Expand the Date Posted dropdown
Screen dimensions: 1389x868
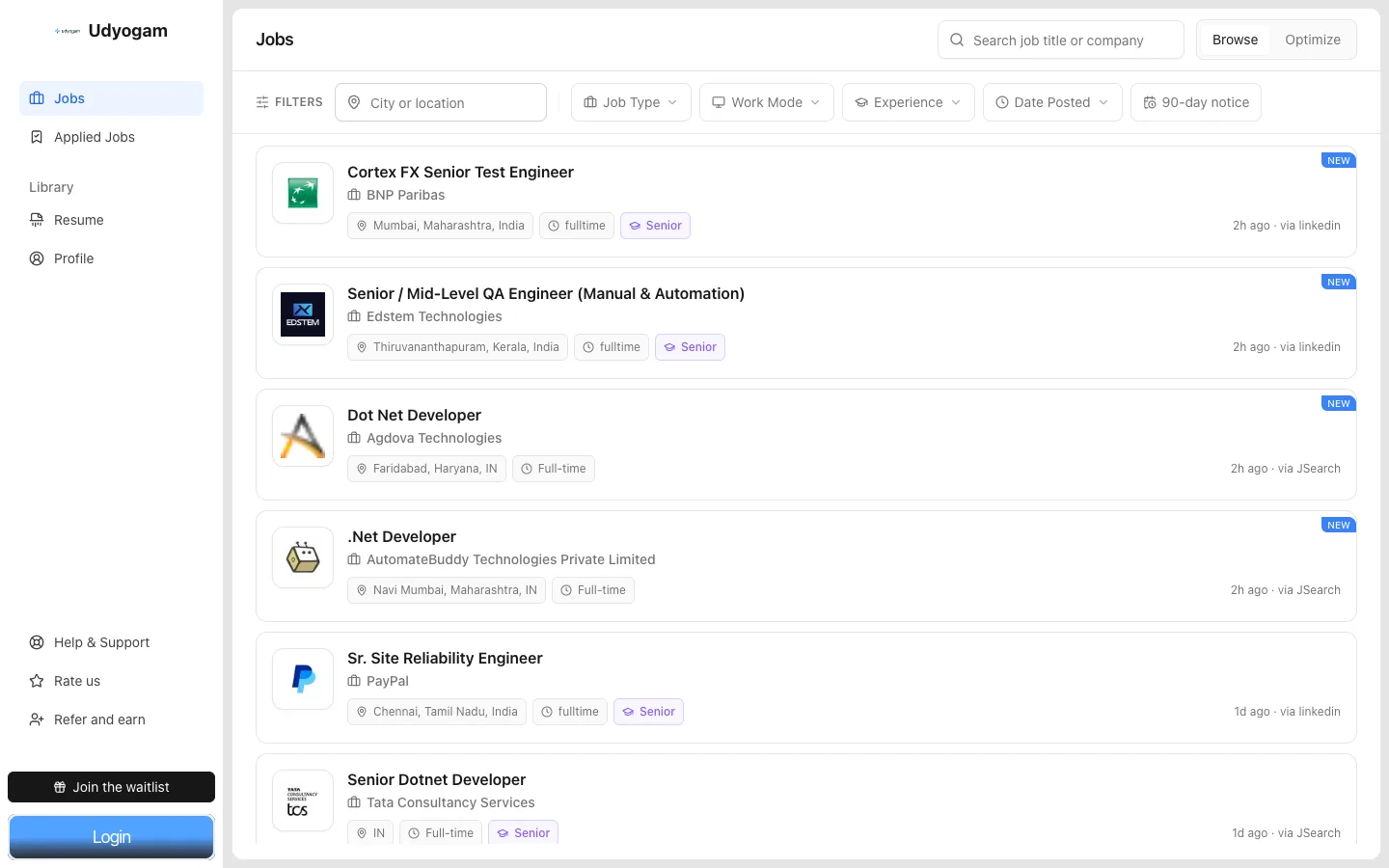[1052, 102]
